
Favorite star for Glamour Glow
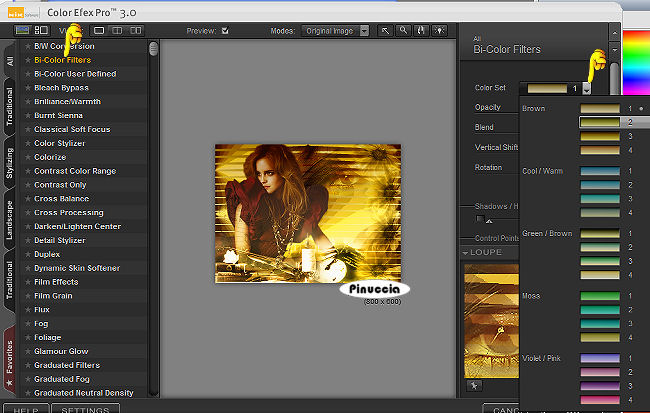(28, 351)
